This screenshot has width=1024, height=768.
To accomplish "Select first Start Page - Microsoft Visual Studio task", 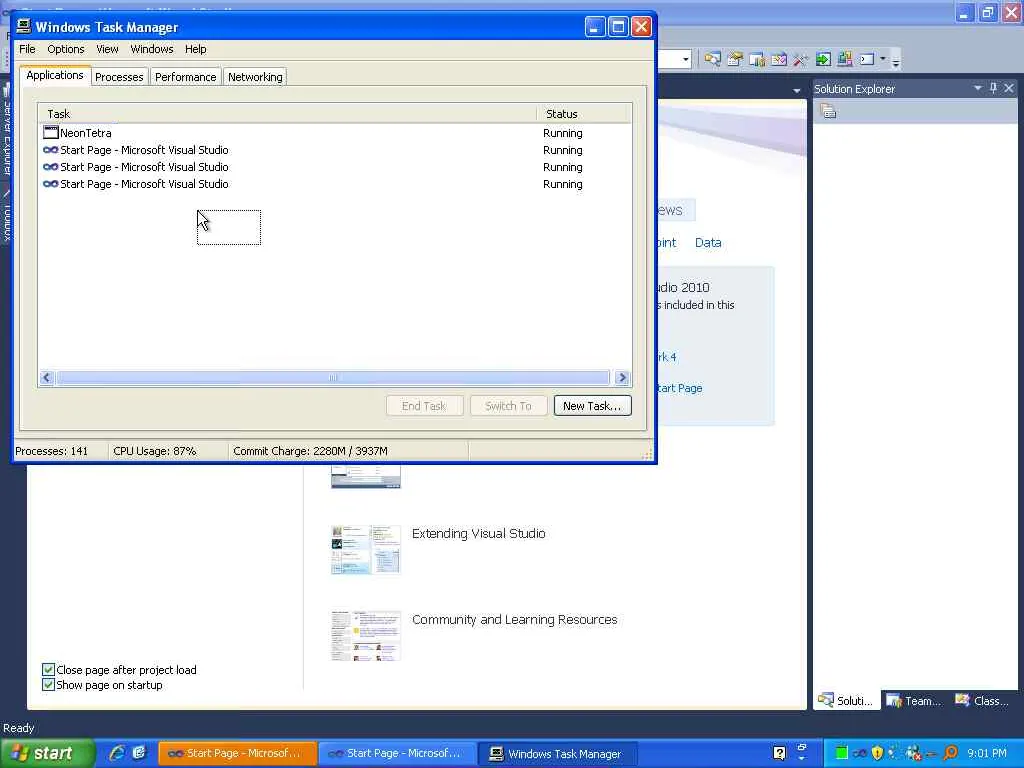I will (x=334, y=150).
